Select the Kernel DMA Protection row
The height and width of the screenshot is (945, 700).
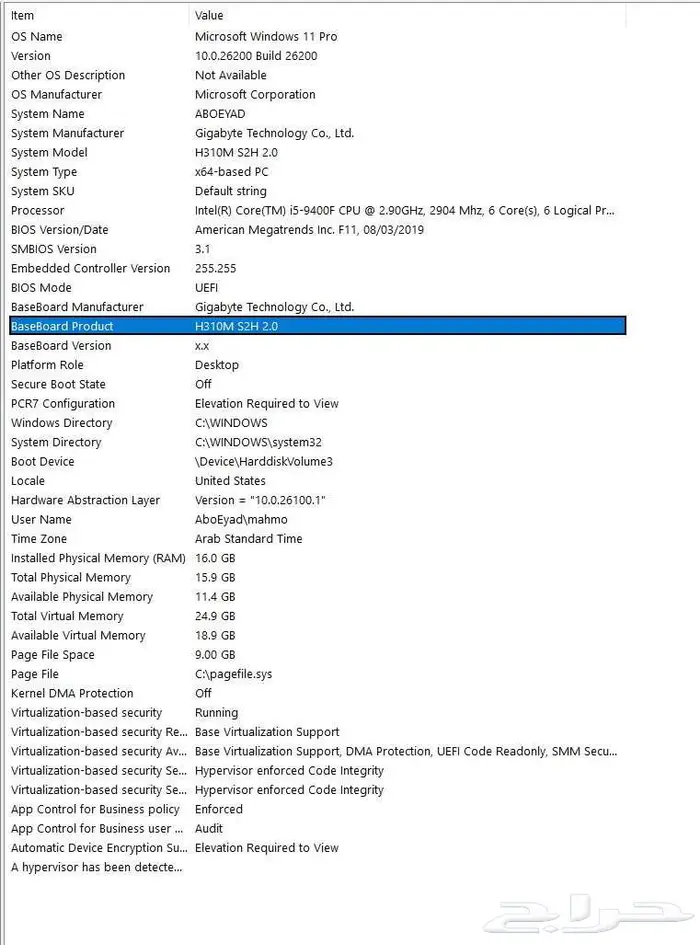[x=318, y=693]
